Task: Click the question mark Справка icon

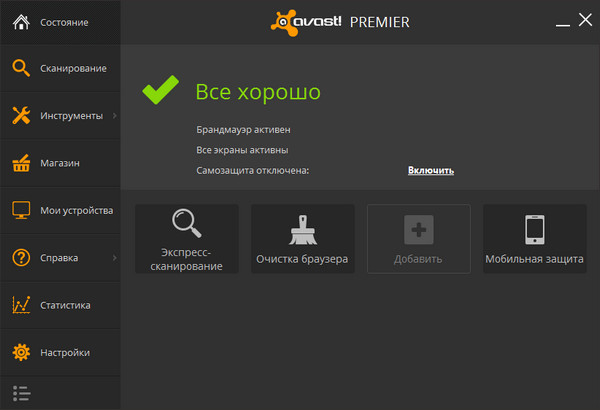Action: coord(21,258)
